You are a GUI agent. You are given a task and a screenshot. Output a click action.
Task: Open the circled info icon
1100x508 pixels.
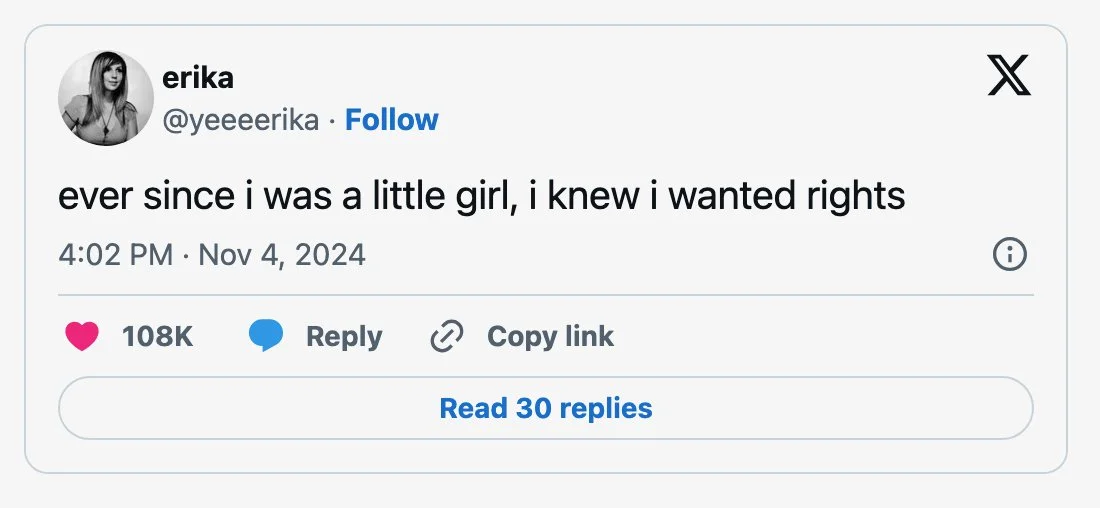coord(1009,255)
